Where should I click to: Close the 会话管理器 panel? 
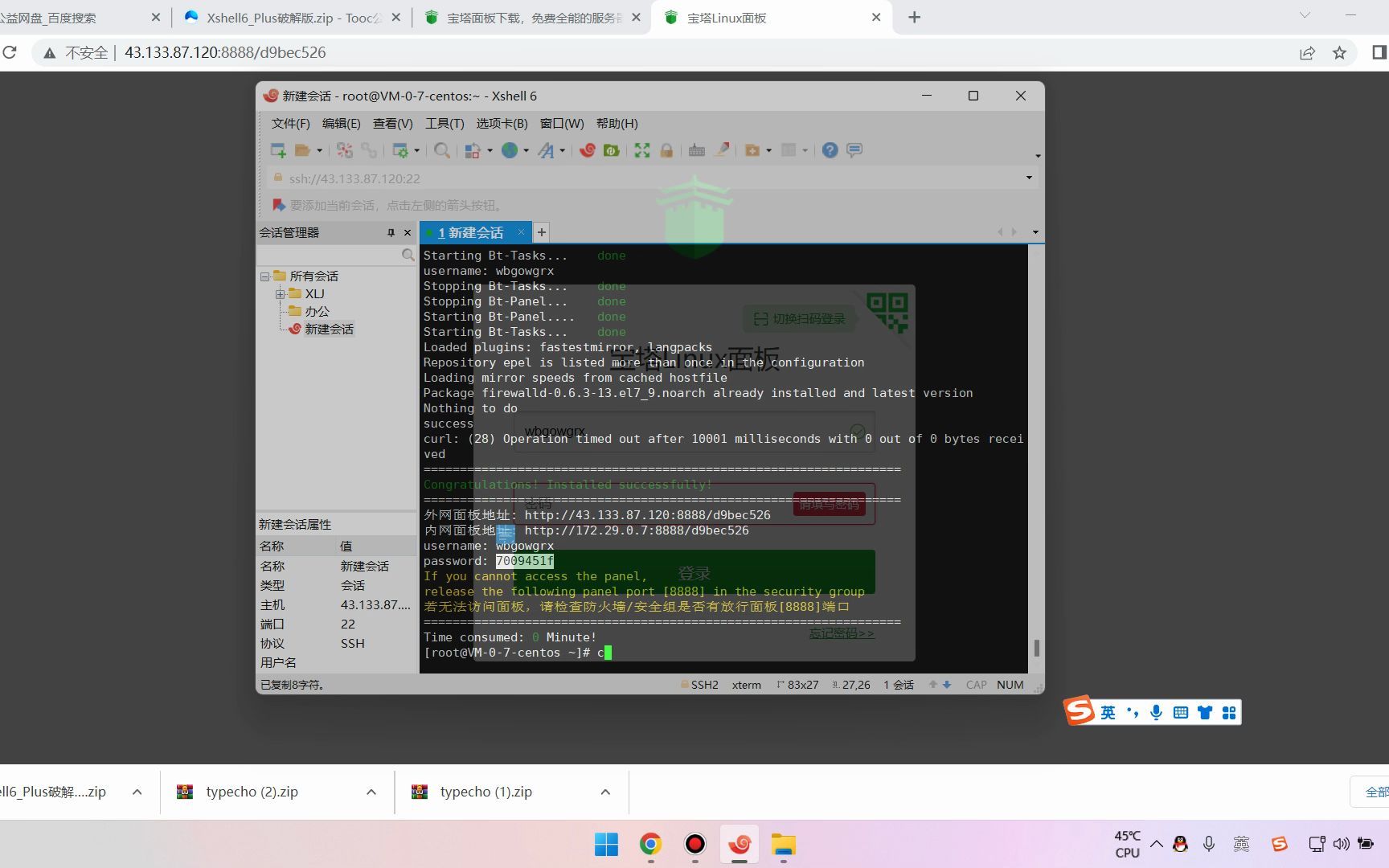[x=408, y=232]
